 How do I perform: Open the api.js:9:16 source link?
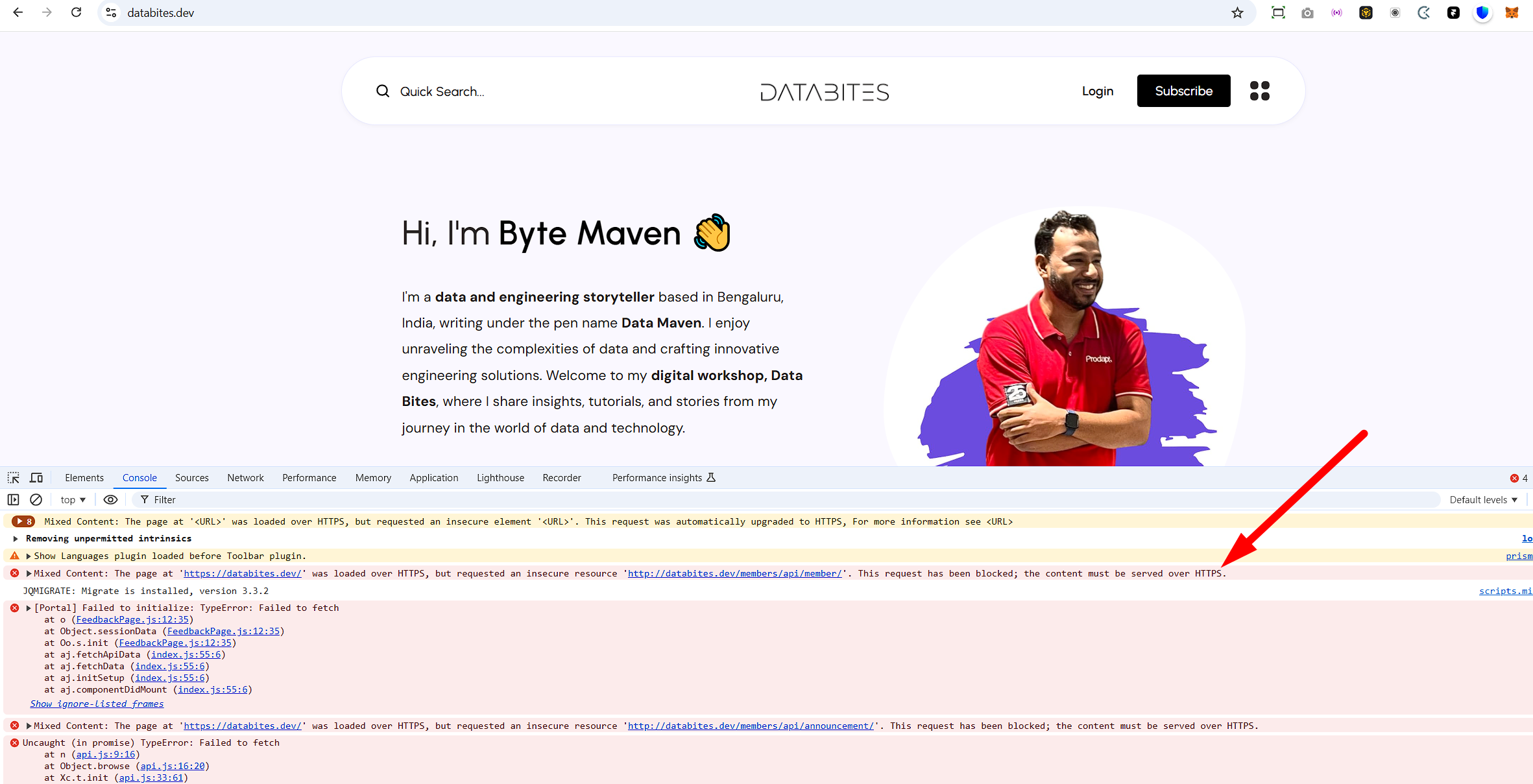tap(106, 755)
